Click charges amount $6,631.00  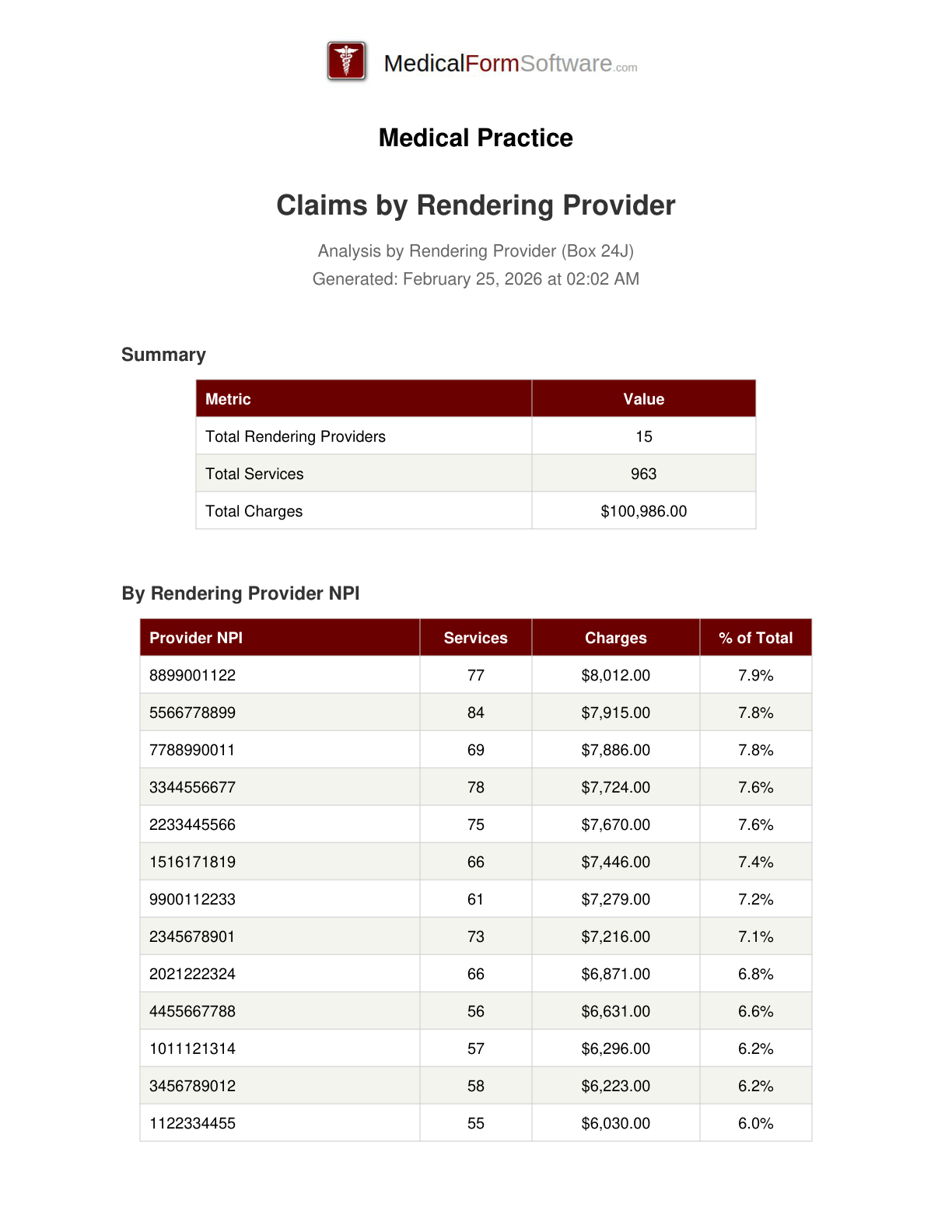[x=615, y=1011]
